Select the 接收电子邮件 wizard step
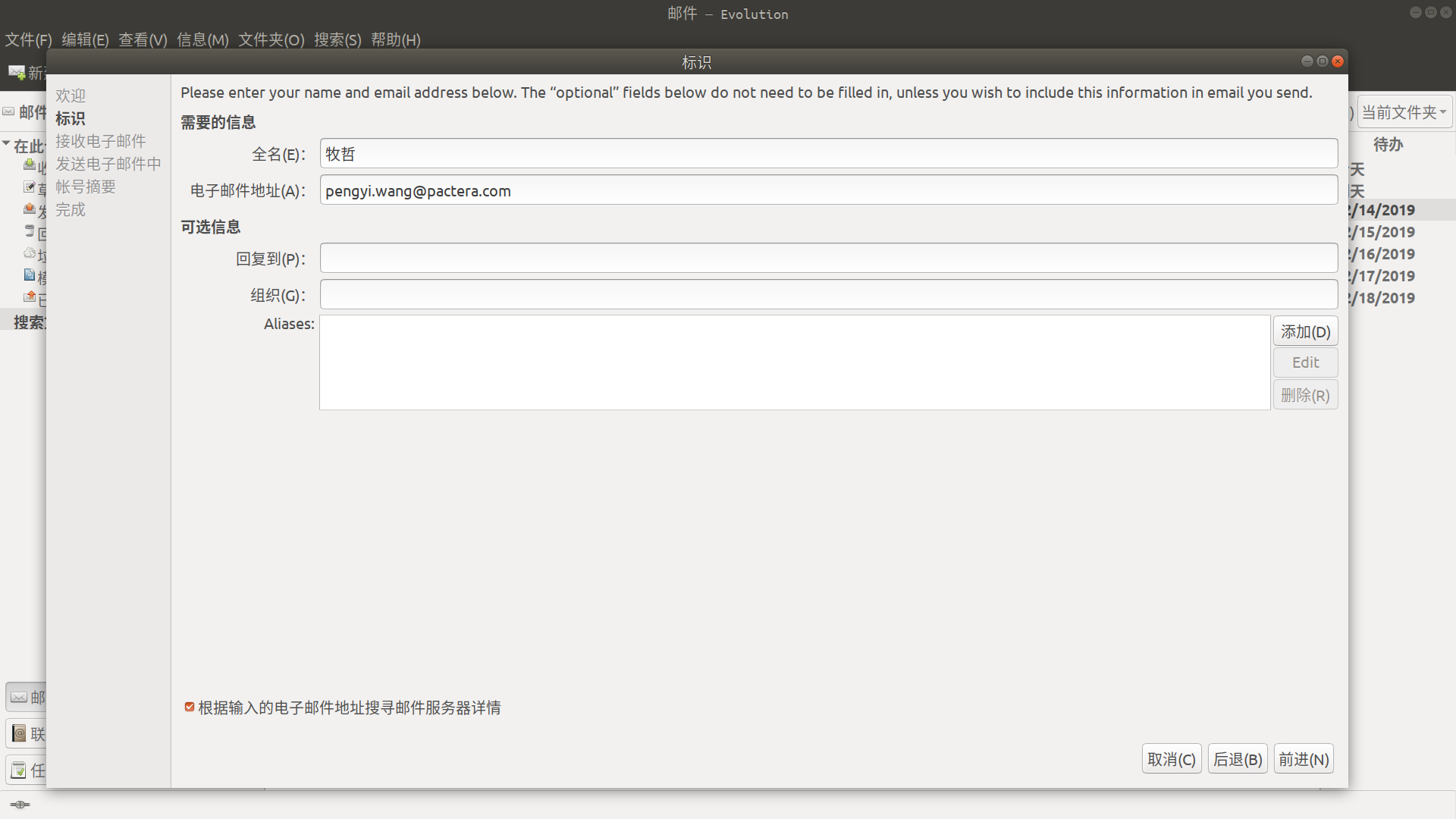1456x819 pixels. [101, 141]
